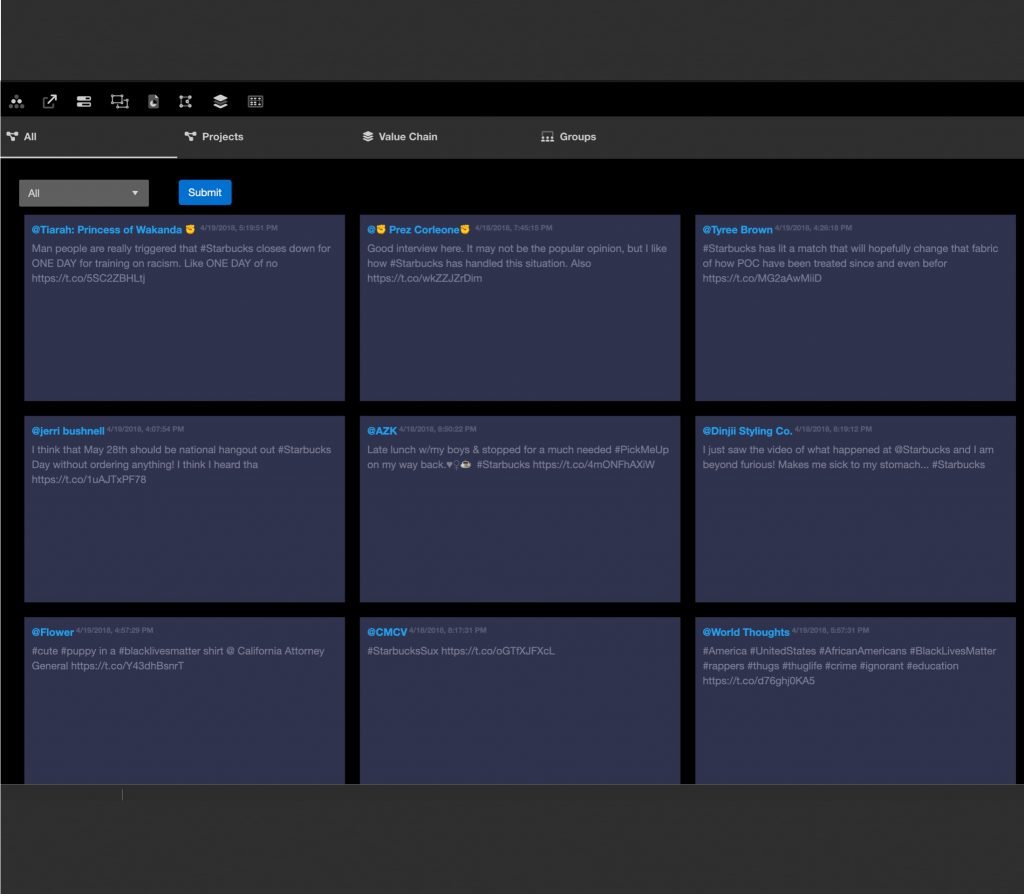
Task: Click the blue Submit button
Action: coord(205,193)
